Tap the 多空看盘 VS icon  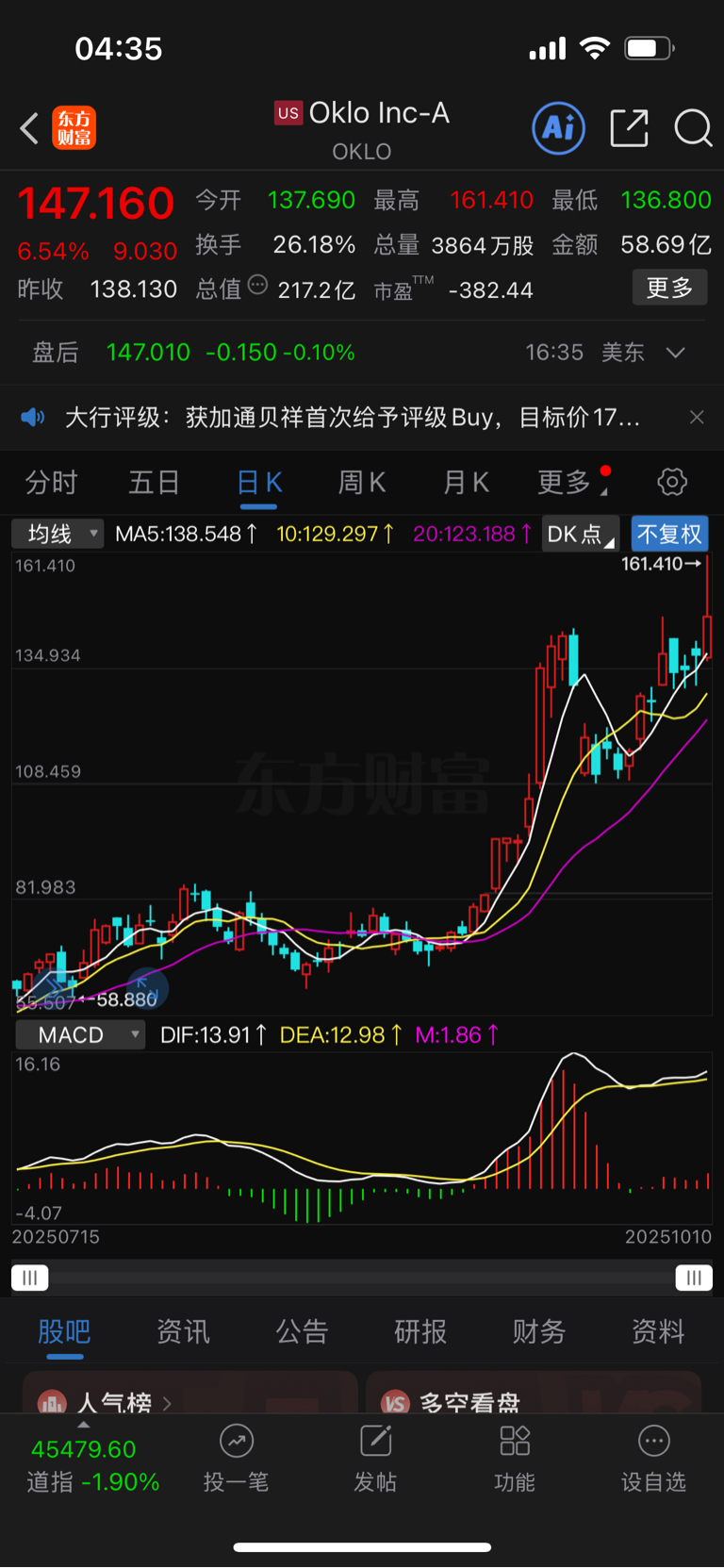395,1402
